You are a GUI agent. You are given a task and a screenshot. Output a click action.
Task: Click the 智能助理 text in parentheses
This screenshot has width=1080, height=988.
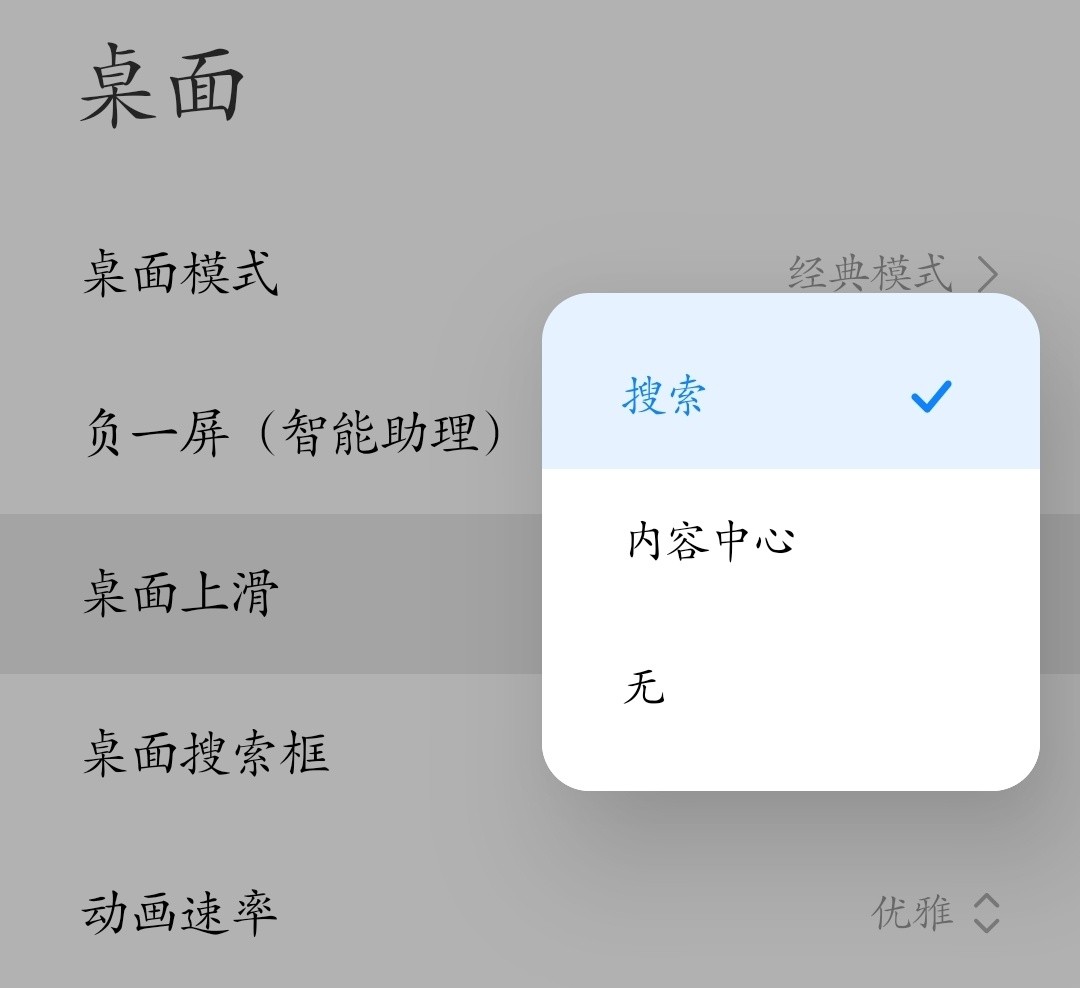[x=381, y=433]
